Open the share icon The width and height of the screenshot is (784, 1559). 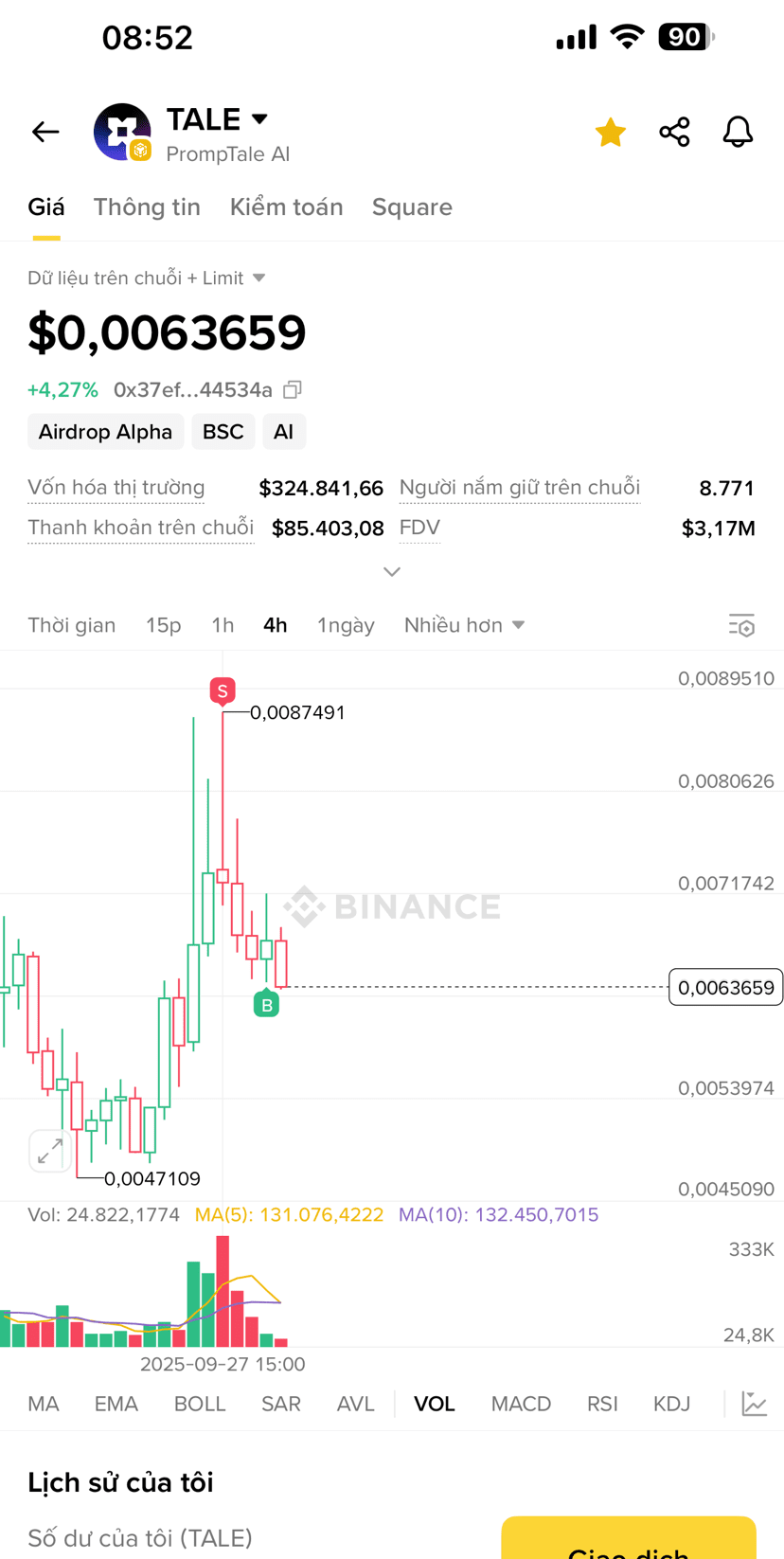coord(674,132)
